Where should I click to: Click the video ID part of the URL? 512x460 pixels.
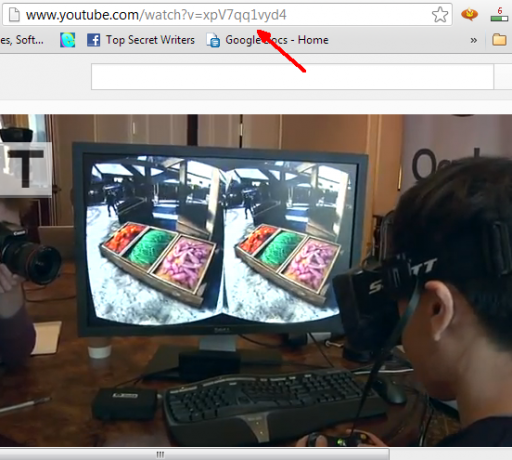pyautogui.click(x=244, y=15)
